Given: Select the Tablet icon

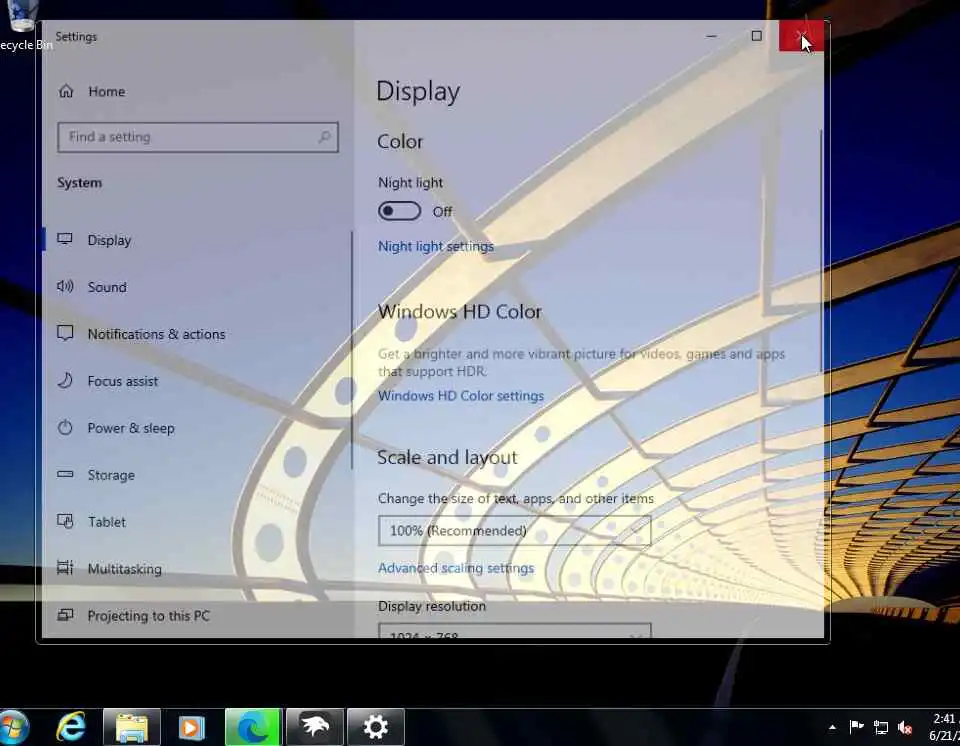Looking at the screenshot, I should pyautogui.click(x=65, y=521).
